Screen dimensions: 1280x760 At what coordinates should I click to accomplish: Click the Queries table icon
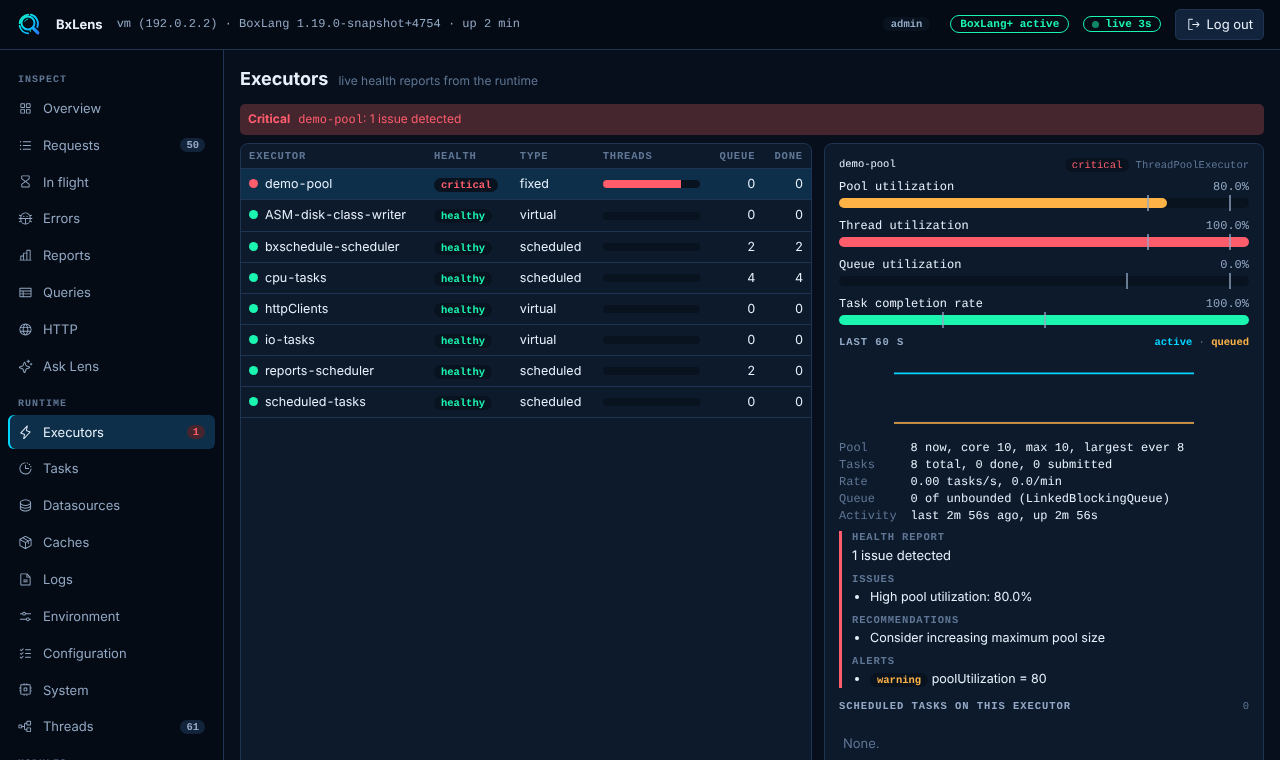(25, 292)
